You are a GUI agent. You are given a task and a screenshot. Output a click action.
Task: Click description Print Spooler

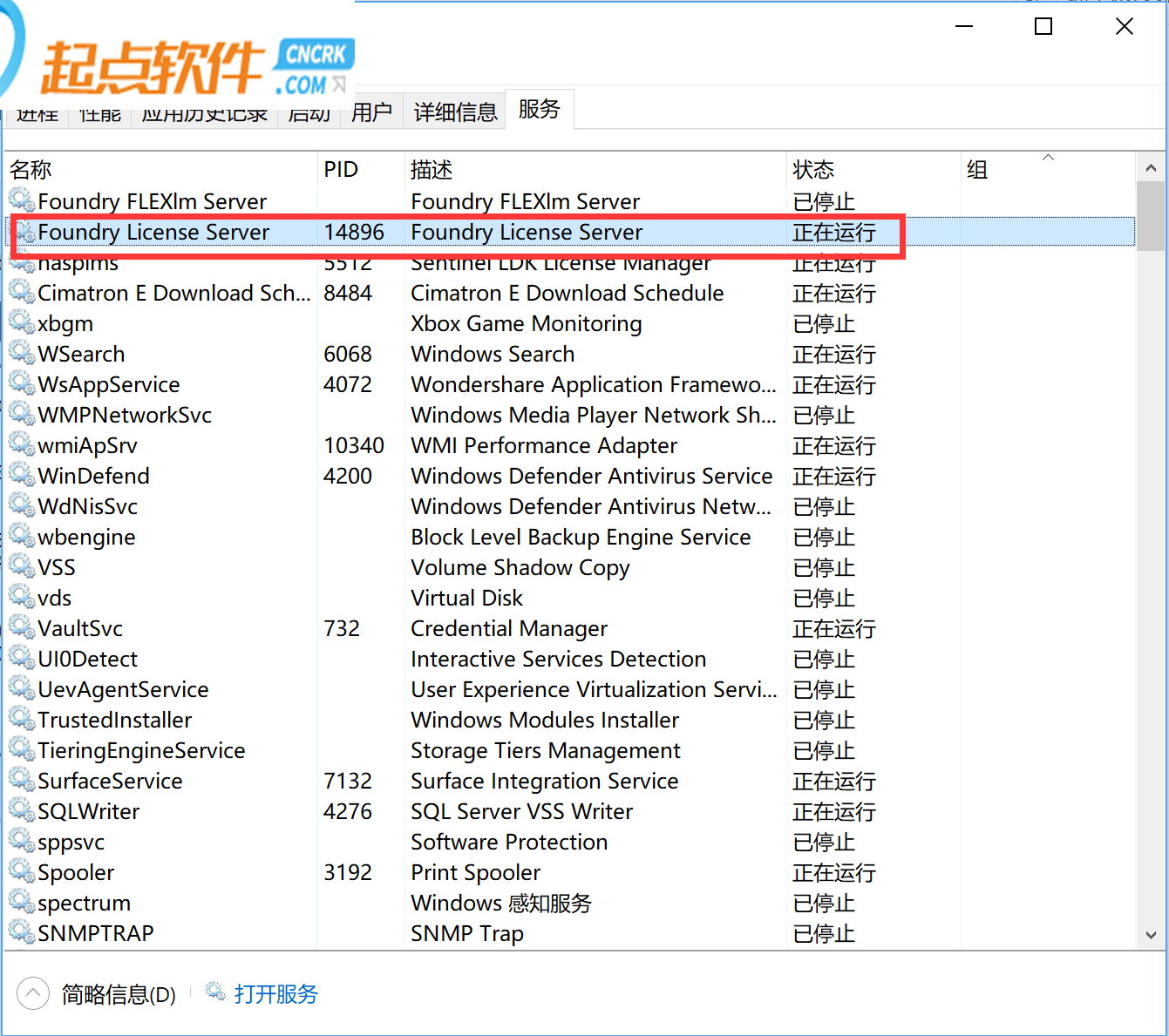coord(476,872)
